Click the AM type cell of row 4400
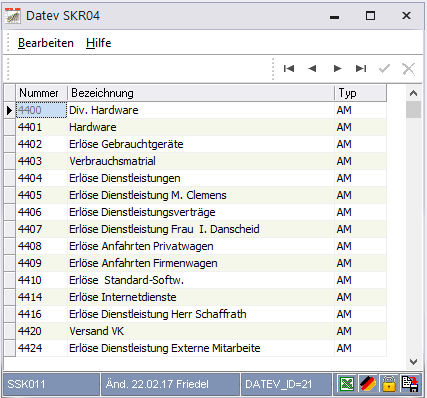The width and height of the screenshot is (427, 398). tap(361, 110)
